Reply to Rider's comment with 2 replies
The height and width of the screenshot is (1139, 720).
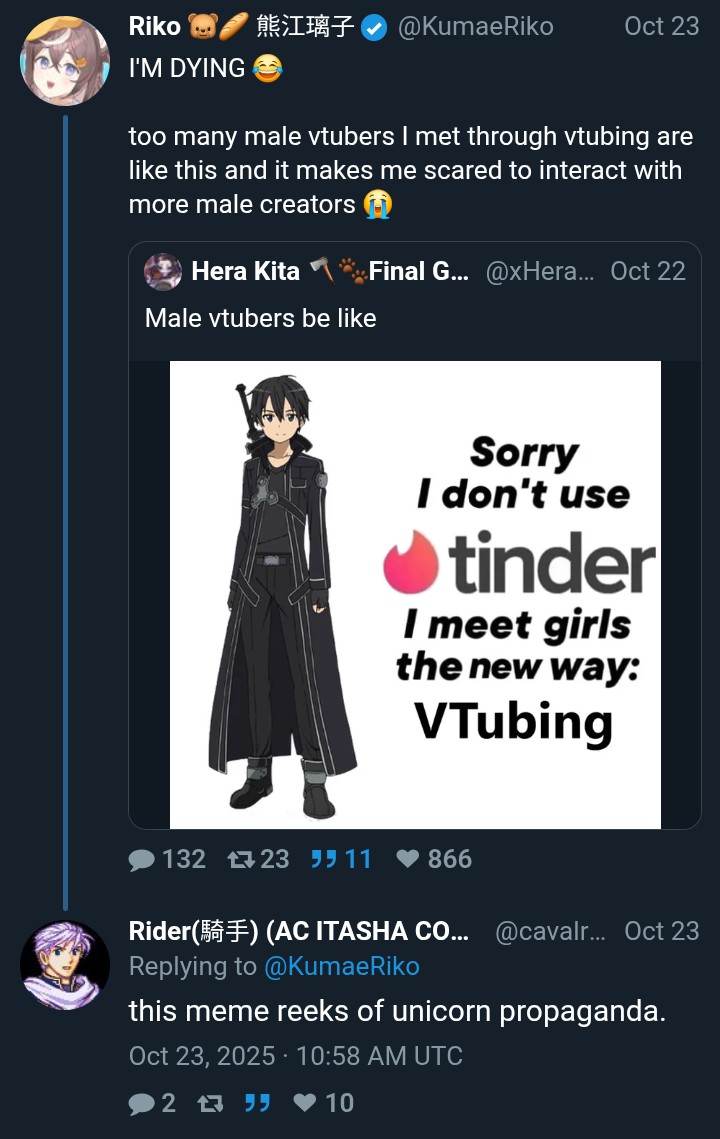tap(142, 1103)
